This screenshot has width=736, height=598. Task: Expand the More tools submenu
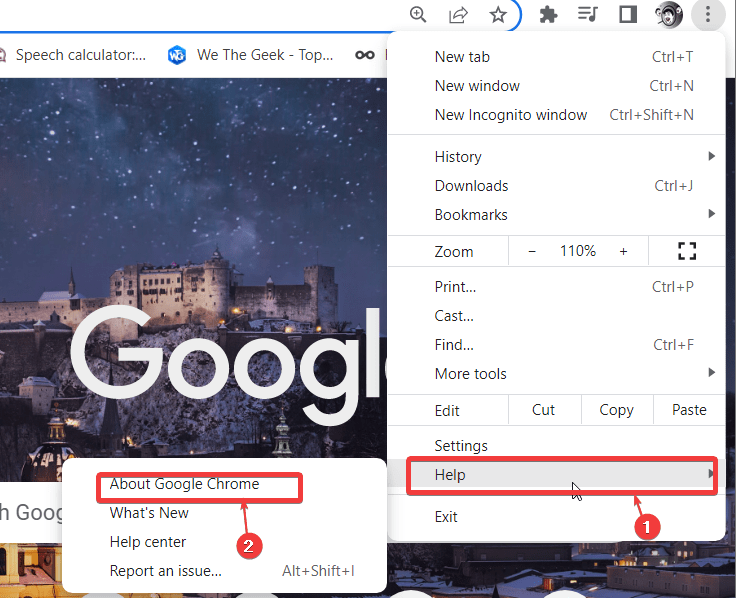point(556,374)
